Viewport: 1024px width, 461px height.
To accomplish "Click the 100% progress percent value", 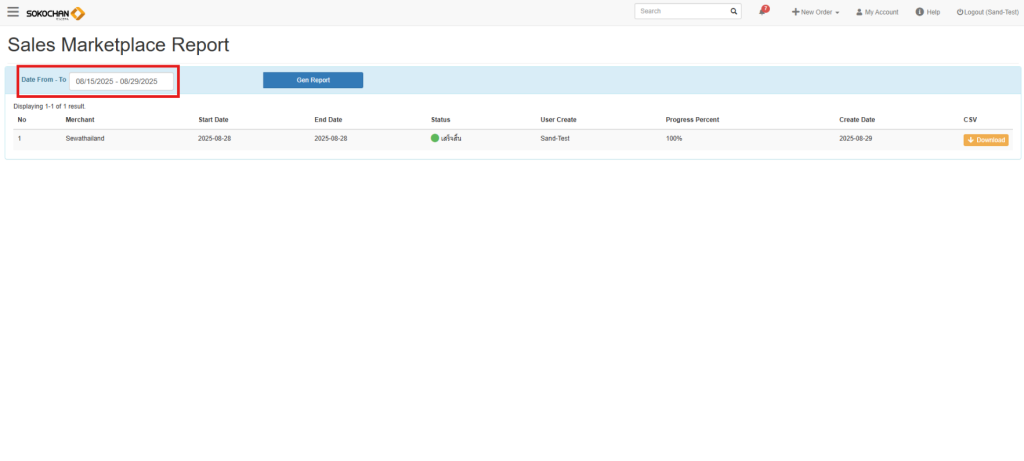I will pyautogui.click(x=674, y=138).
